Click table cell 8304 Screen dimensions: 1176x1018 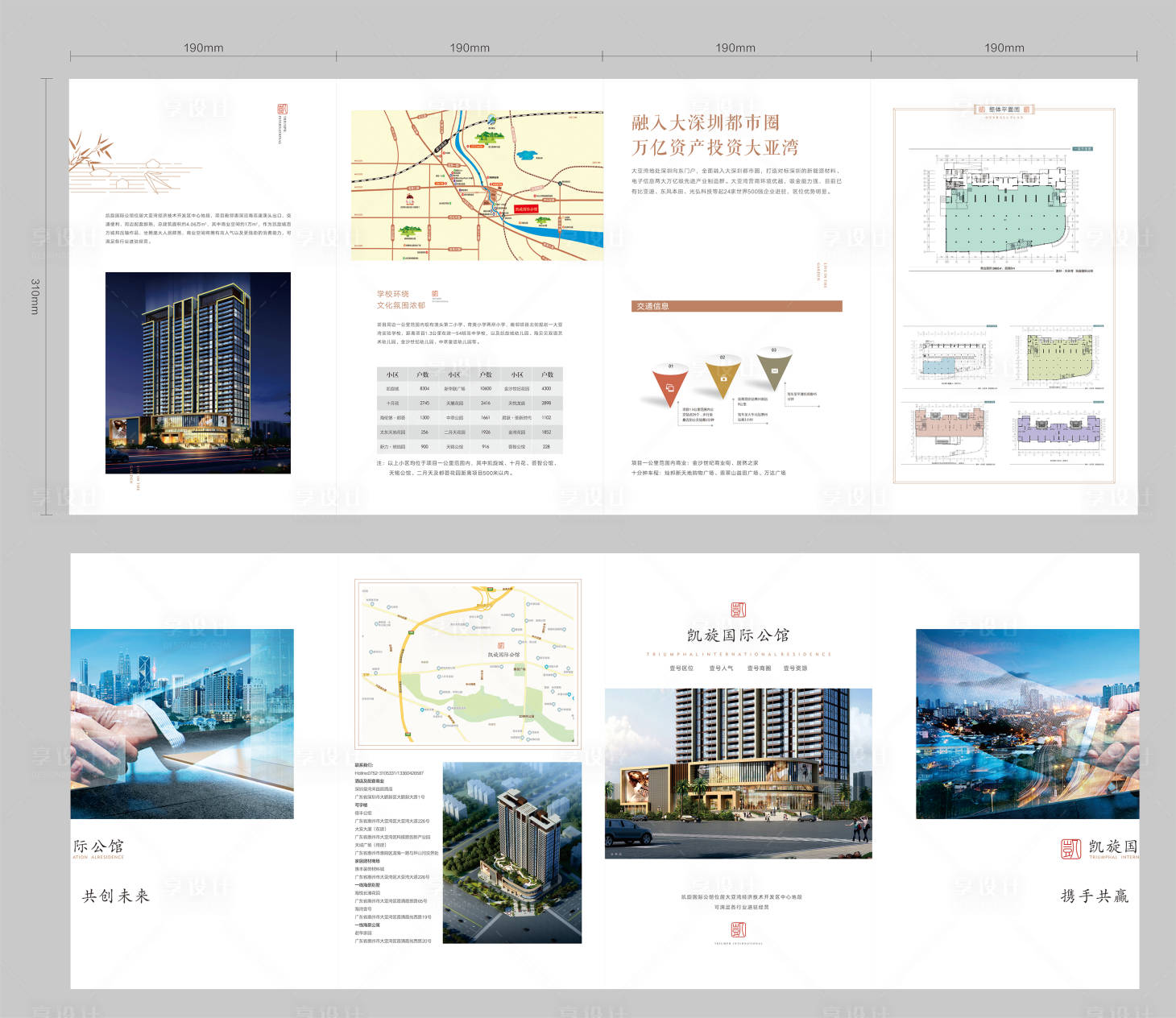pos(424,389)
